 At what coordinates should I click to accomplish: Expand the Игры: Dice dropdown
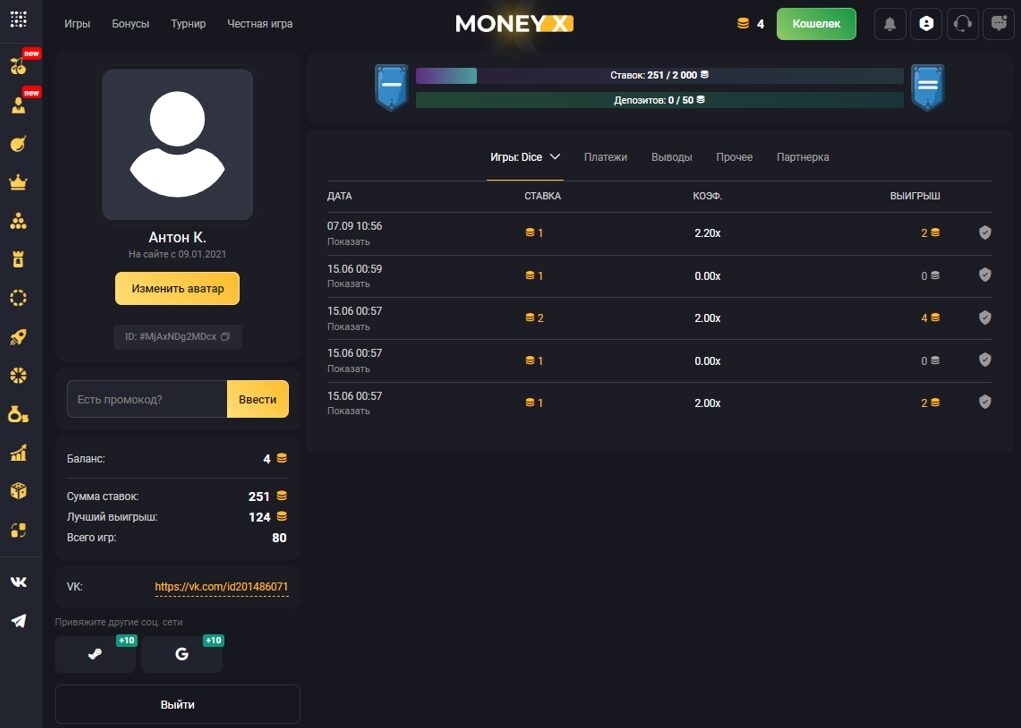(x=525, y=157)
